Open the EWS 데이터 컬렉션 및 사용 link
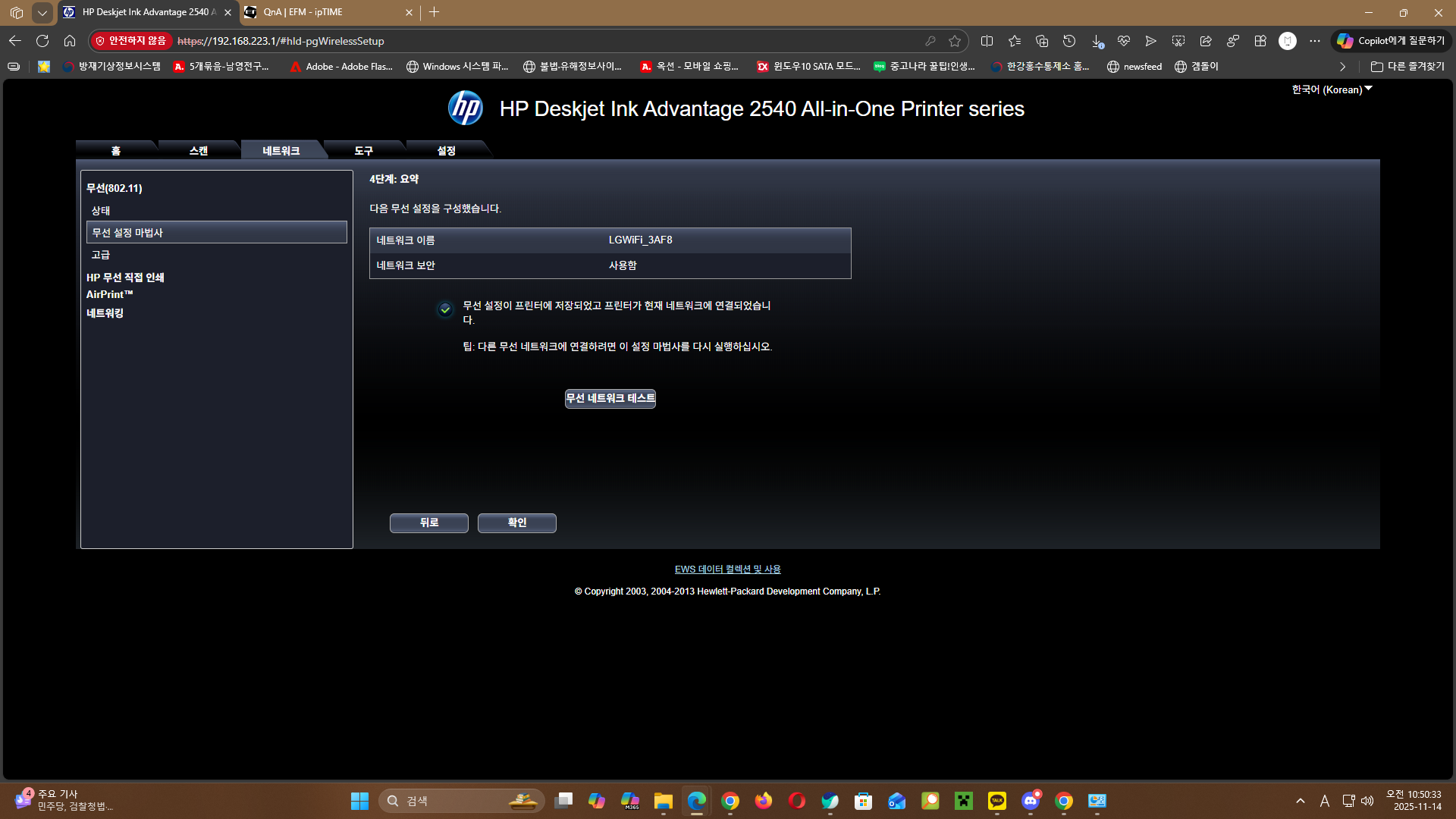This screenshot has height=819, width=1456. [728, 569]
